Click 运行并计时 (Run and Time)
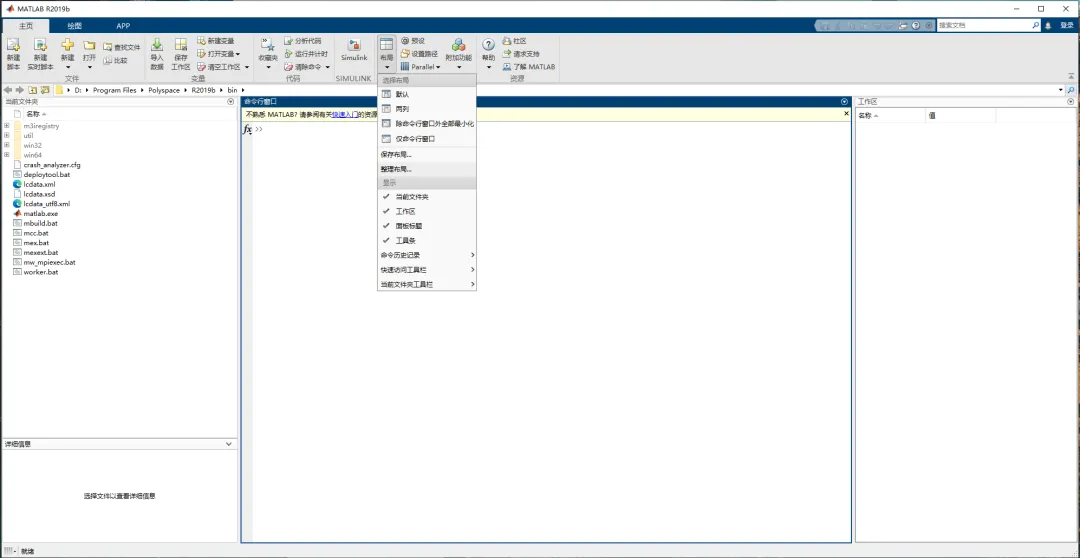1080x558 pixels. click(306, 54)
